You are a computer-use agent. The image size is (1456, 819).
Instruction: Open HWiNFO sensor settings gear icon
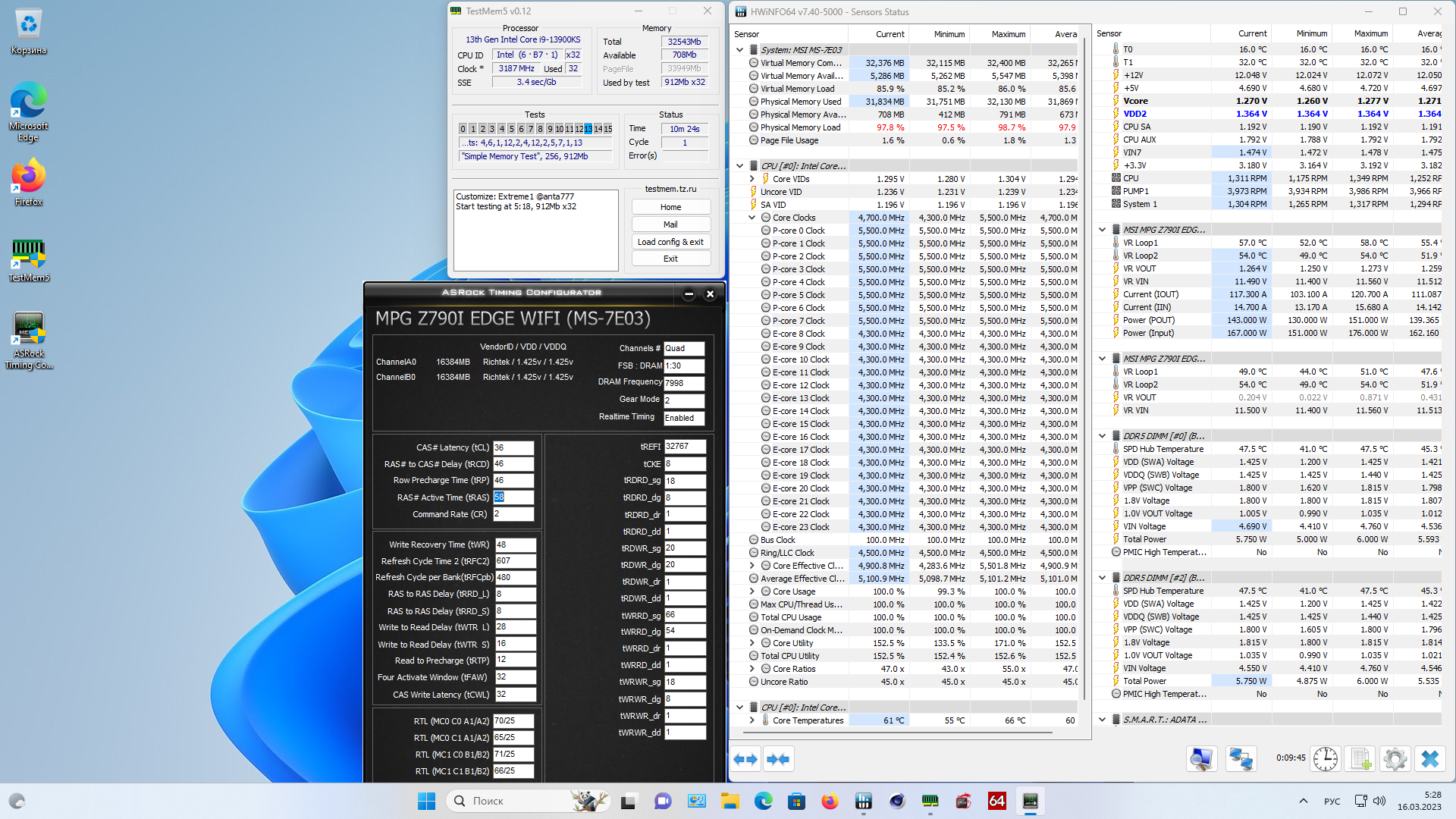click(1394, 759)
